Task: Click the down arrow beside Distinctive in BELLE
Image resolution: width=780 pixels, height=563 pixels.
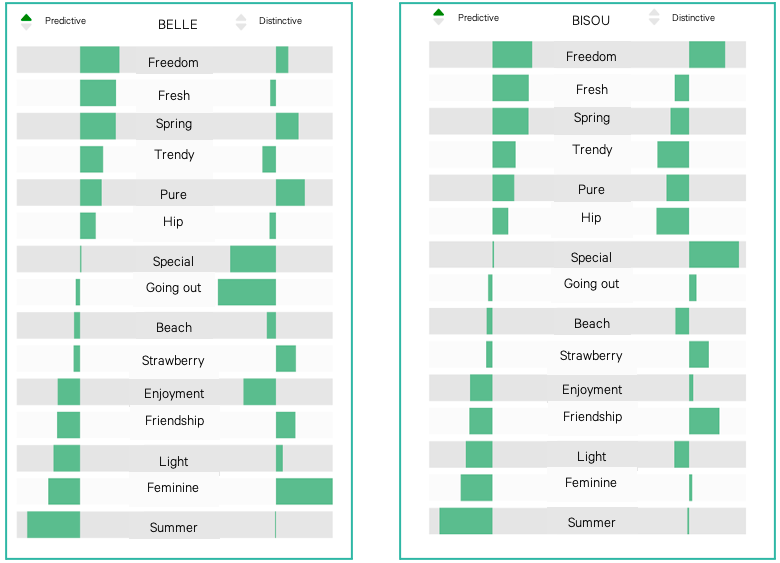Action: tap(241, 27)
